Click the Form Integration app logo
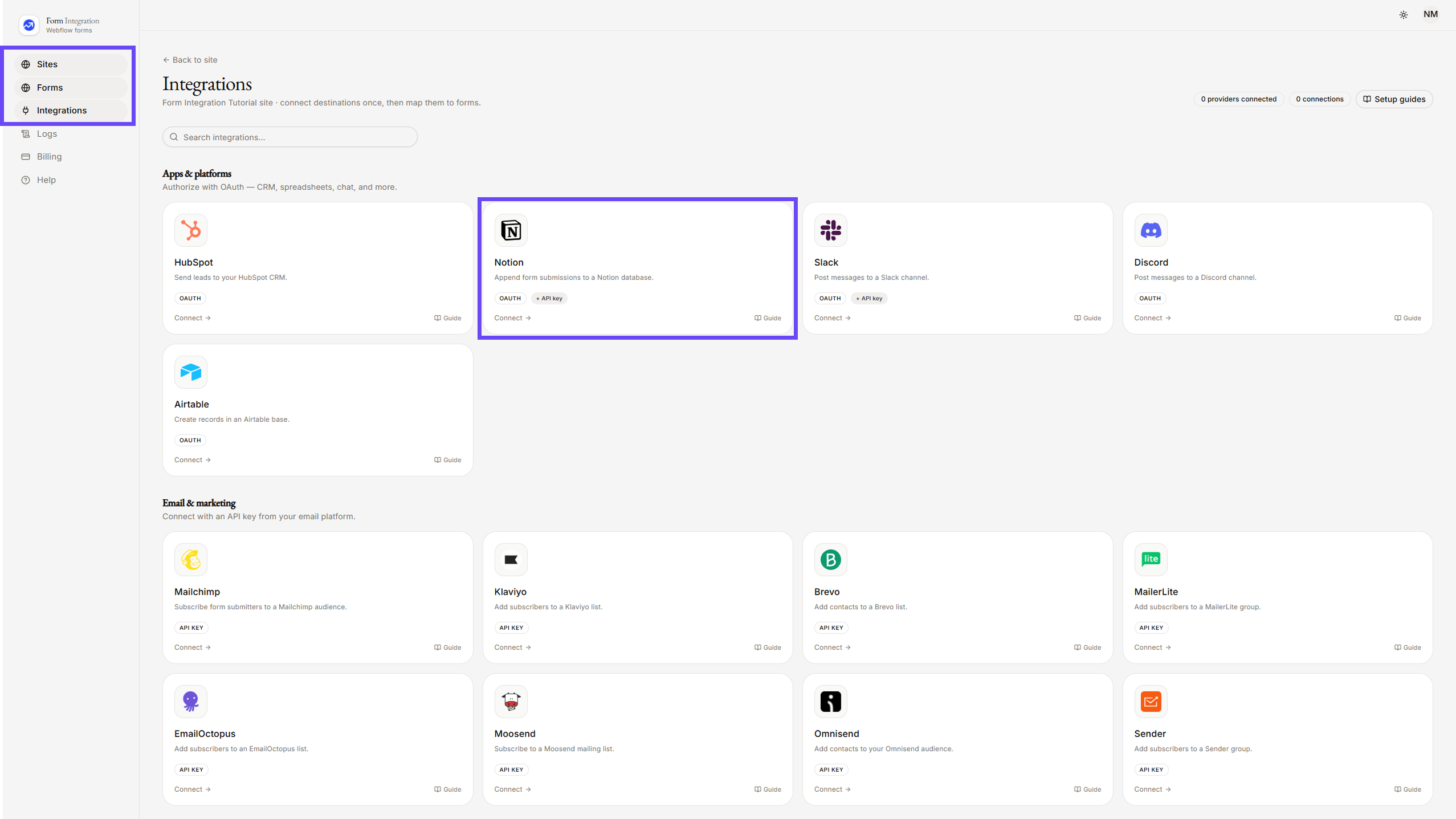This screenshot has height=819, width=1456. [29, 25]
